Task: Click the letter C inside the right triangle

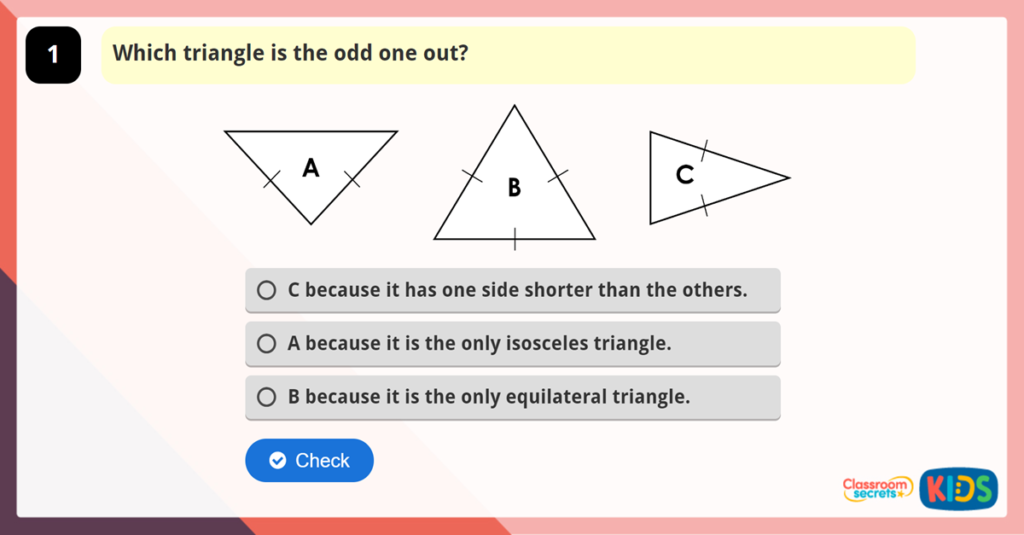Action: 684,176
